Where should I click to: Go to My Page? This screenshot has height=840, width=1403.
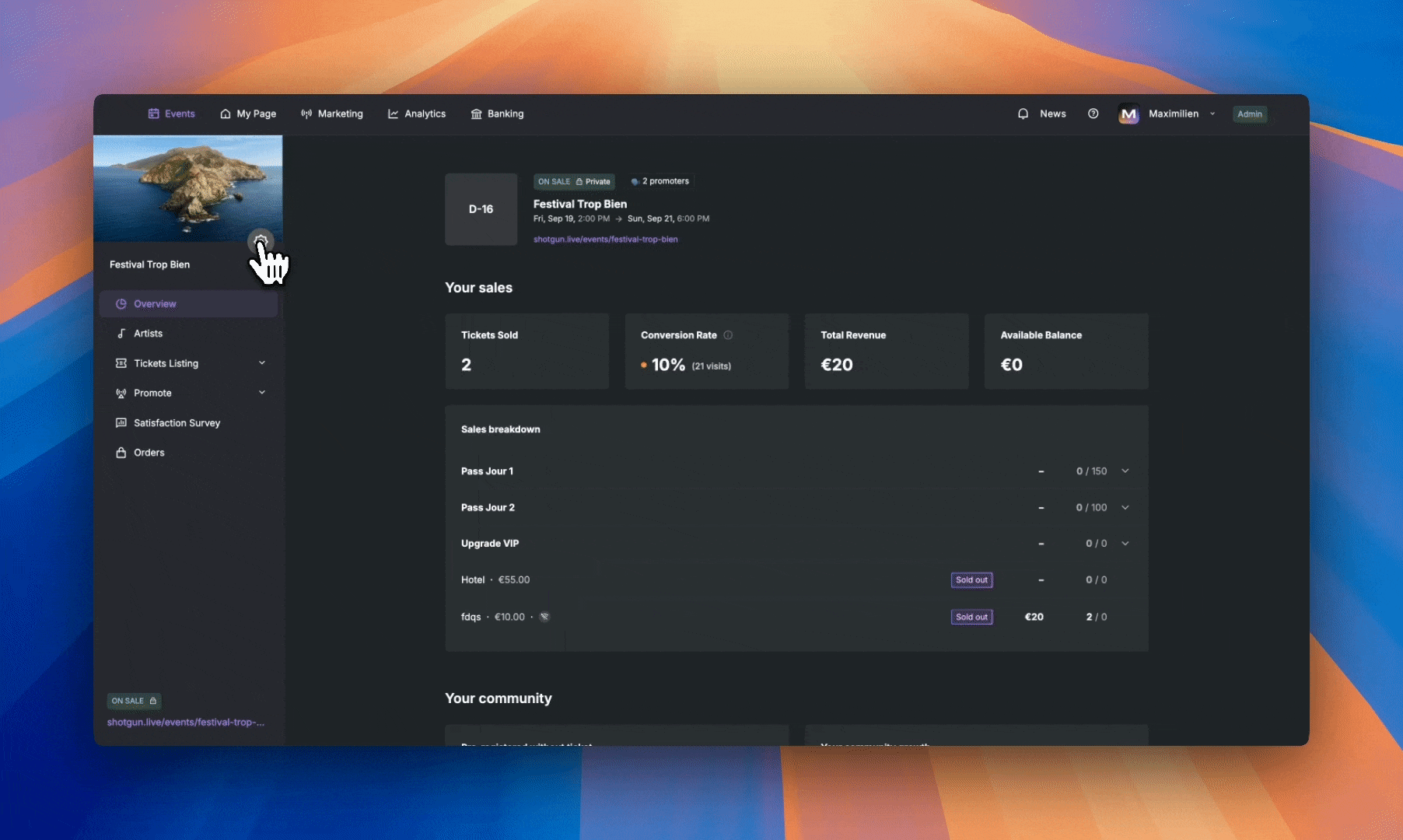point(248,114)
